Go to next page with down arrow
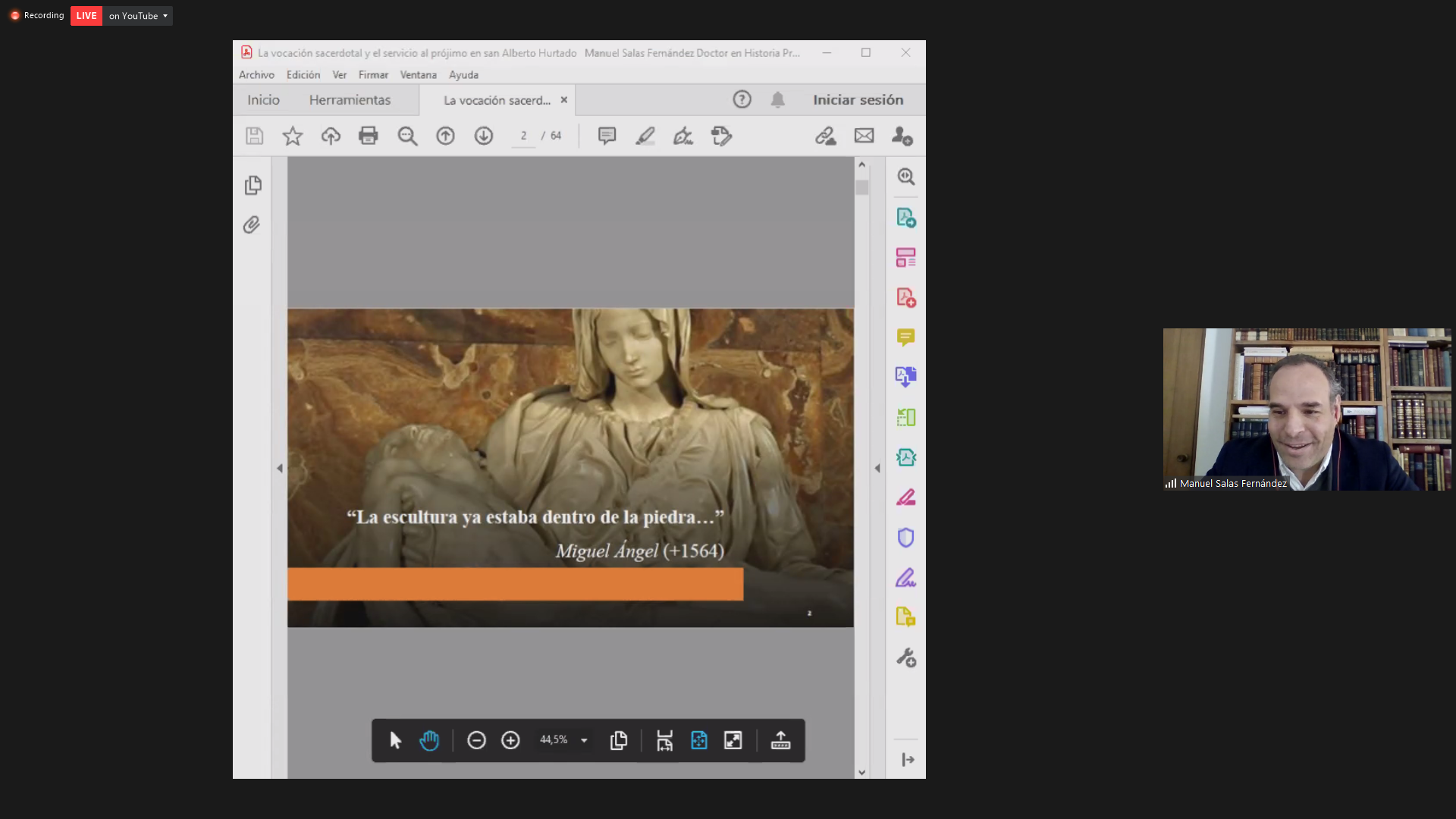This screenshot has width=1456, height=819. click(484, 136)
